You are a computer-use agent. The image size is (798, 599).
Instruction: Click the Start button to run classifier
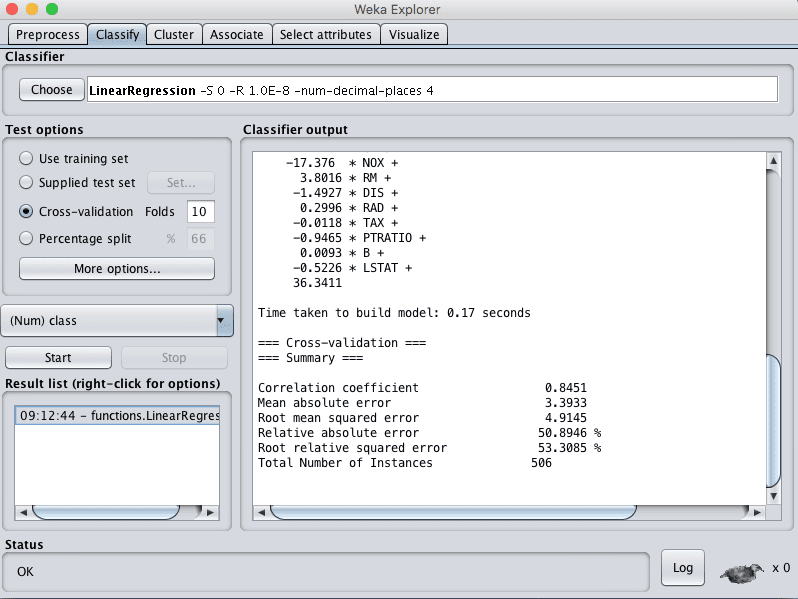coord(58,358)
